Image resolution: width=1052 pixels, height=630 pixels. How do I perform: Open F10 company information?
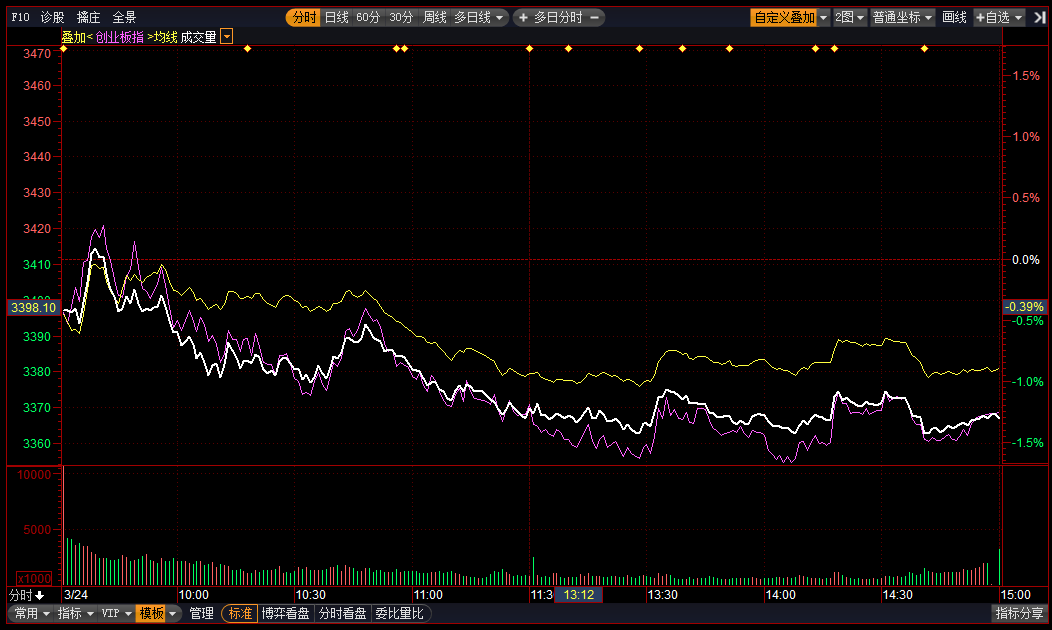[20, 17]
